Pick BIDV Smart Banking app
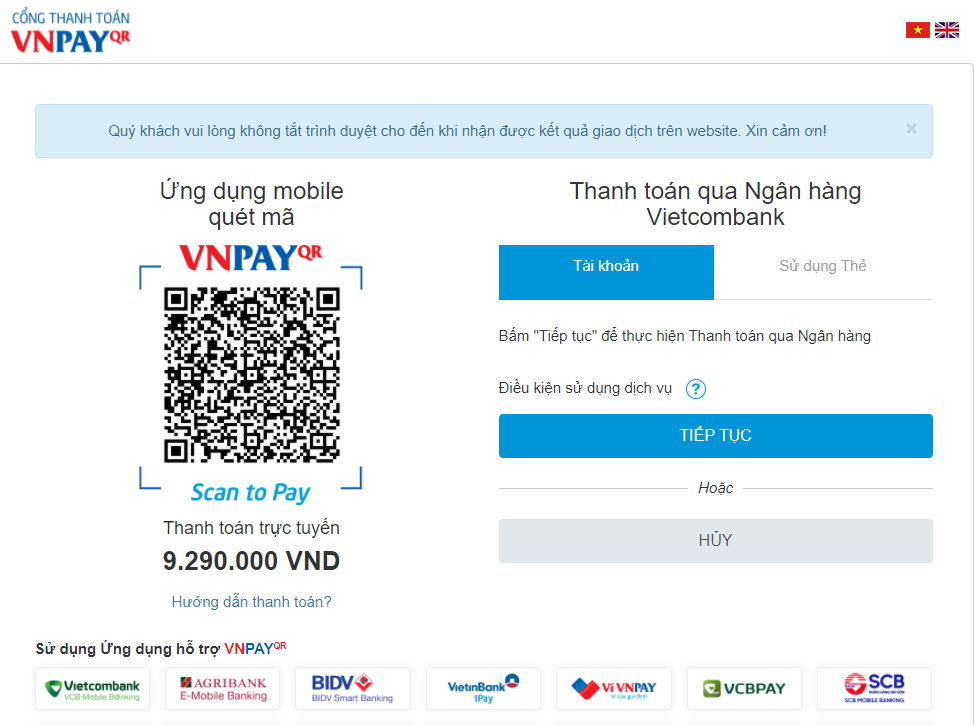974x725 pixels. tap(353, 688)
